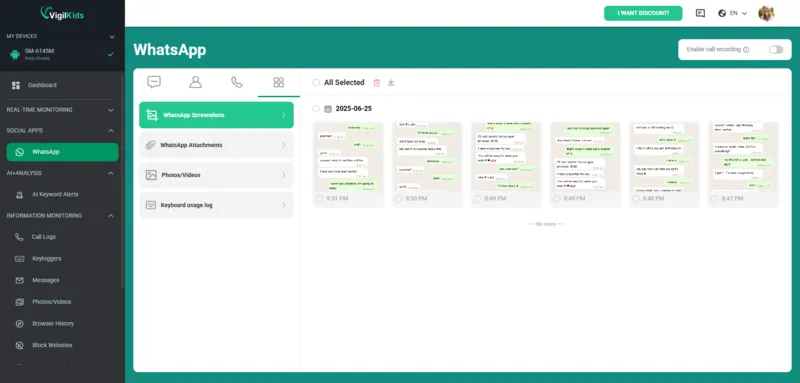Open the 8:48 PM screenshot thumbnail

coord(664,157)
